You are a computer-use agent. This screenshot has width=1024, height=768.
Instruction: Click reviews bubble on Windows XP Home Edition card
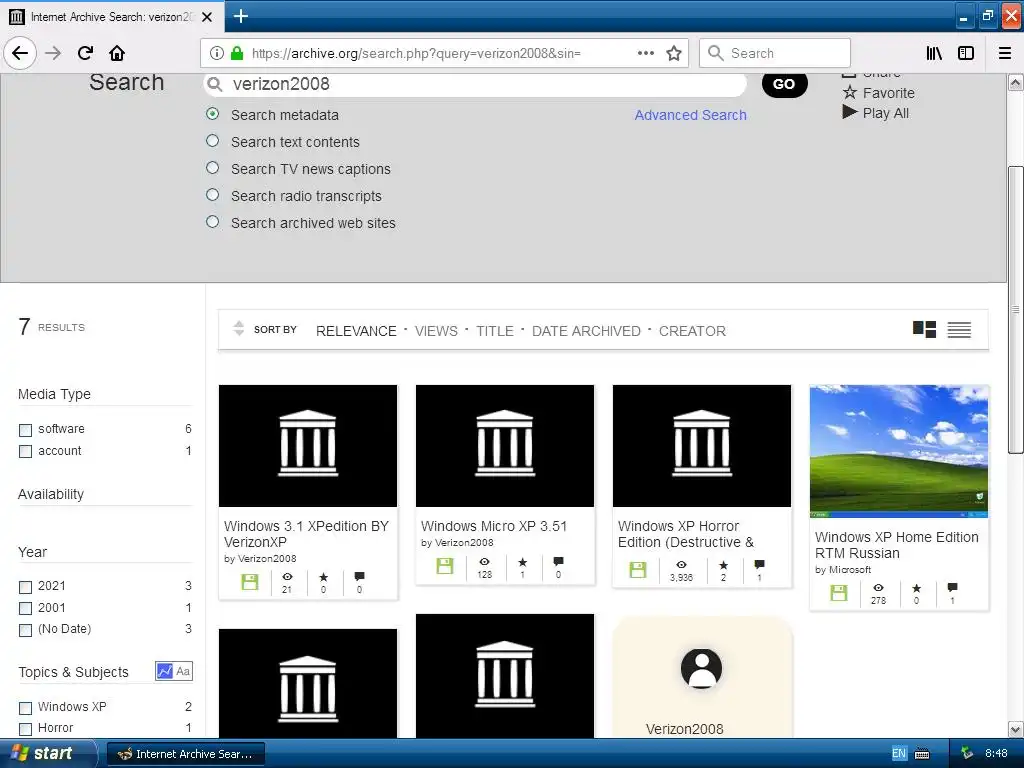(x=952, y=588)
